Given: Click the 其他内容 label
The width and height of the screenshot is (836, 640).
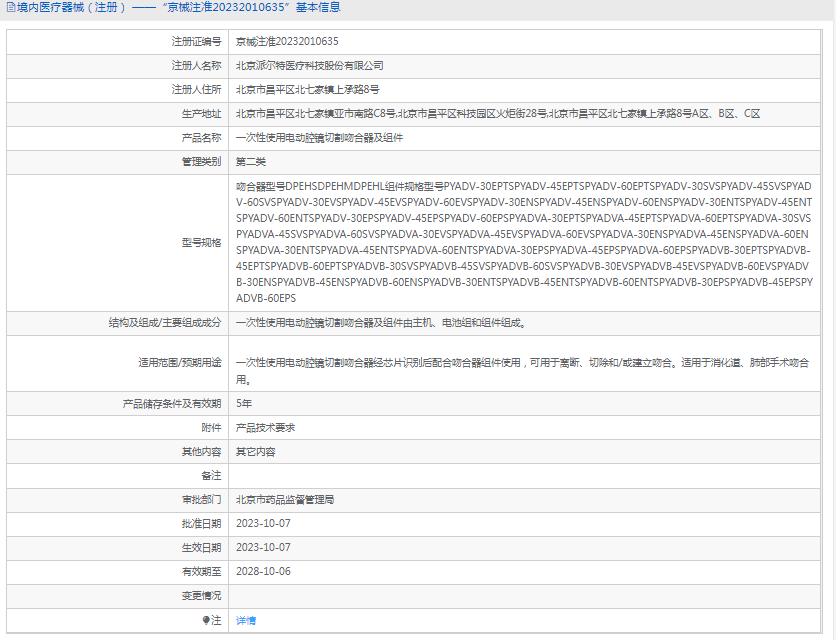Looking at the screenshot, I should point(201,452).
